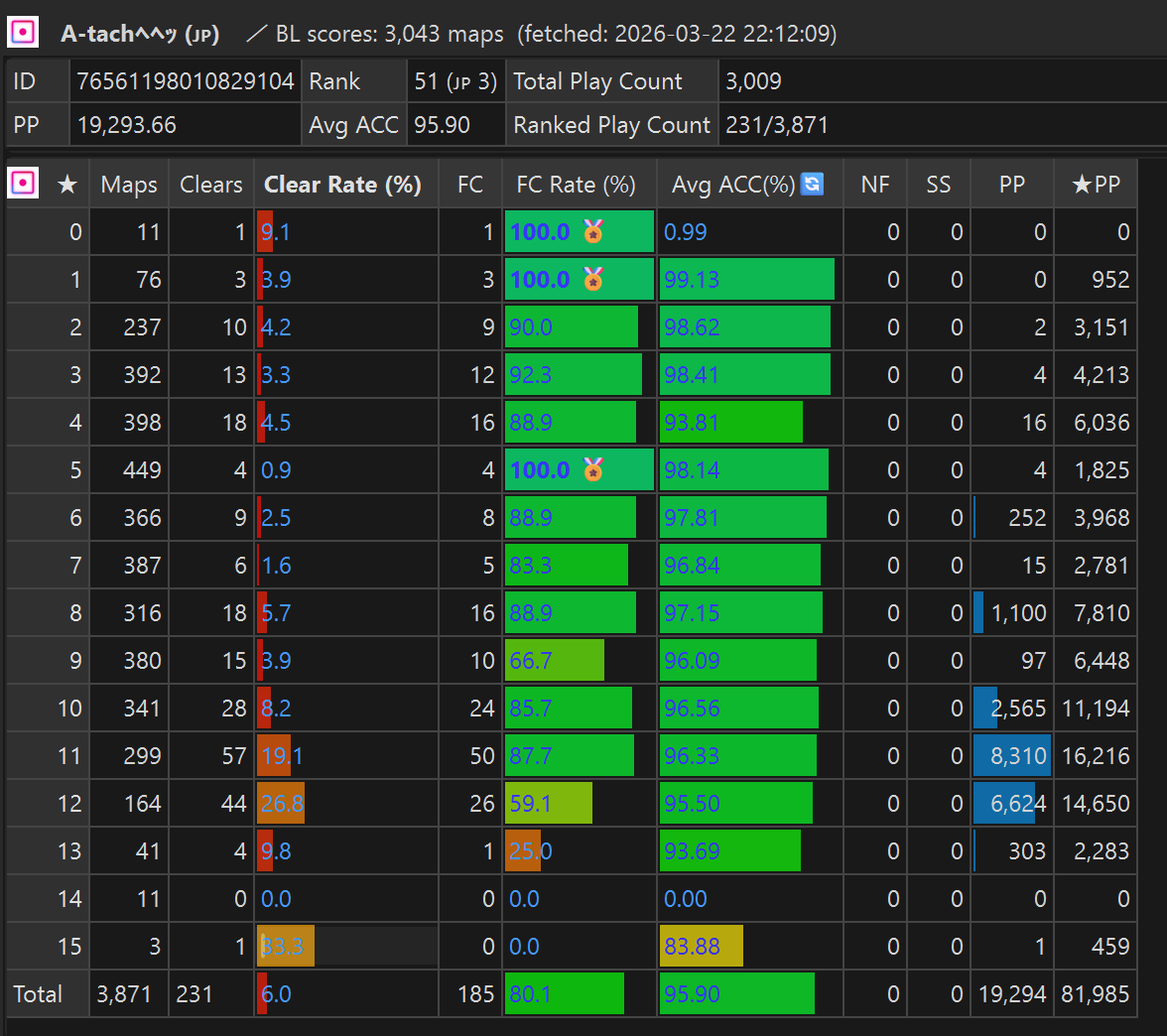Click the total FC count 185
This screenshot has width=1167, height=1036.
pos(470,993)
